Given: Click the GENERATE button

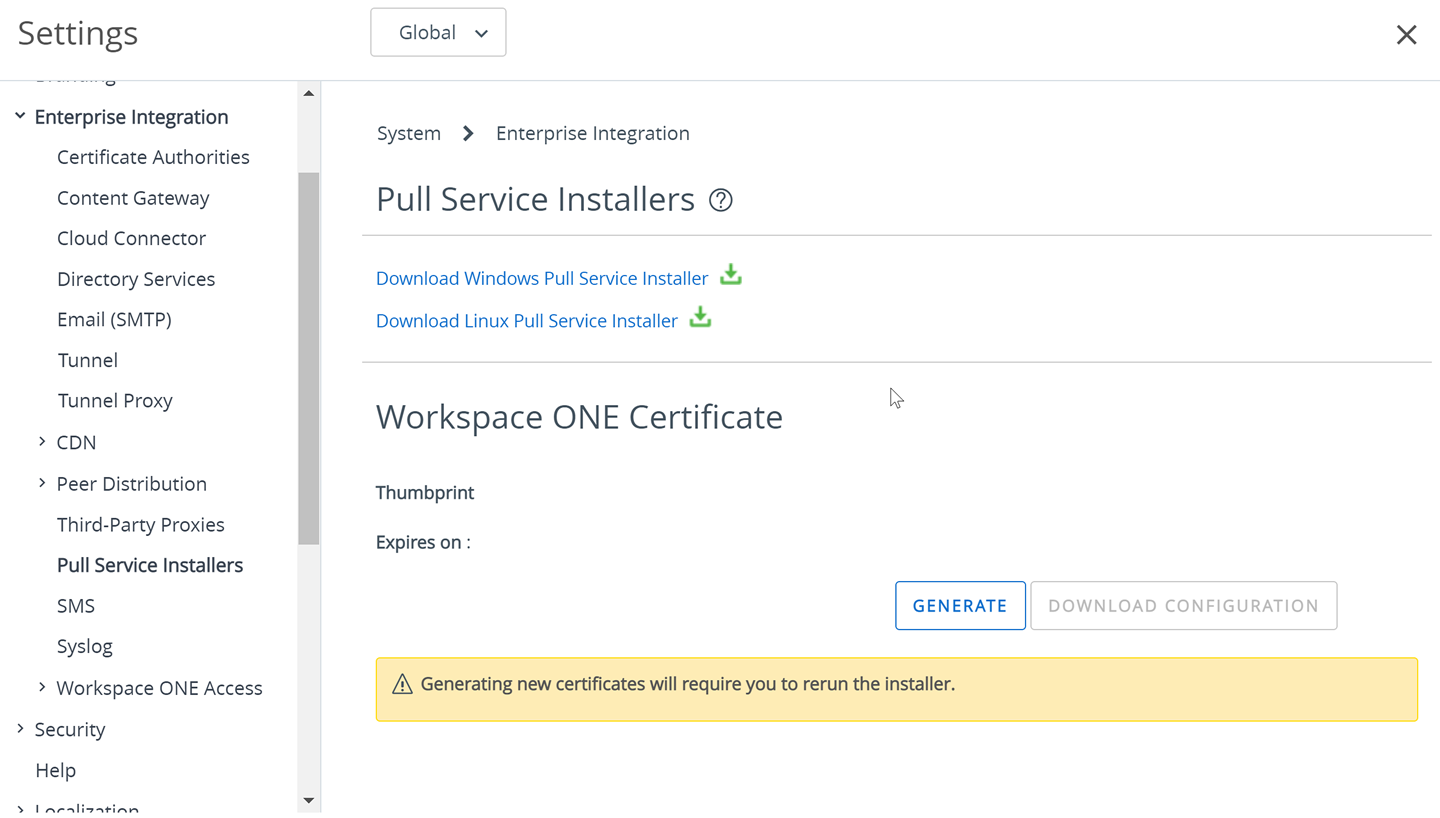Looking at the screenshot, I should coord(960,606).
